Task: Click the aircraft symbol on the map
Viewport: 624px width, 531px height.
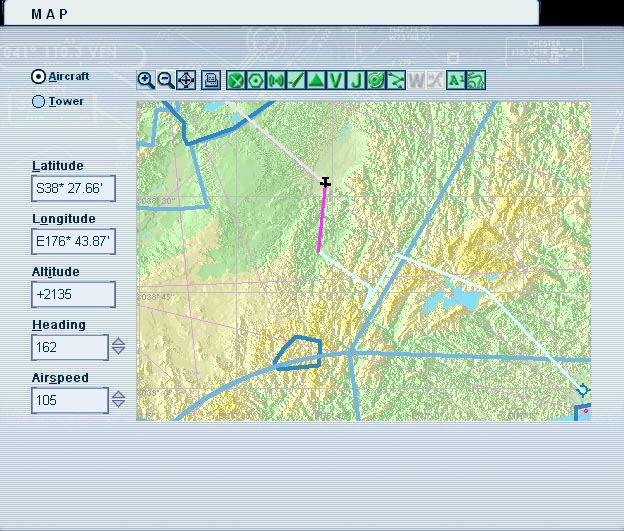Action: coord(325,182)
